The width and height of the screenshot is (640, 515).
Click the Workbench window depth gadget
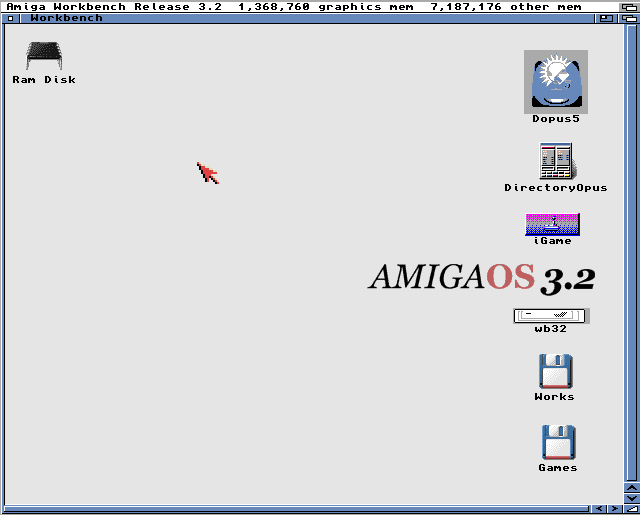pyautogui.click(x=629, y=18)
